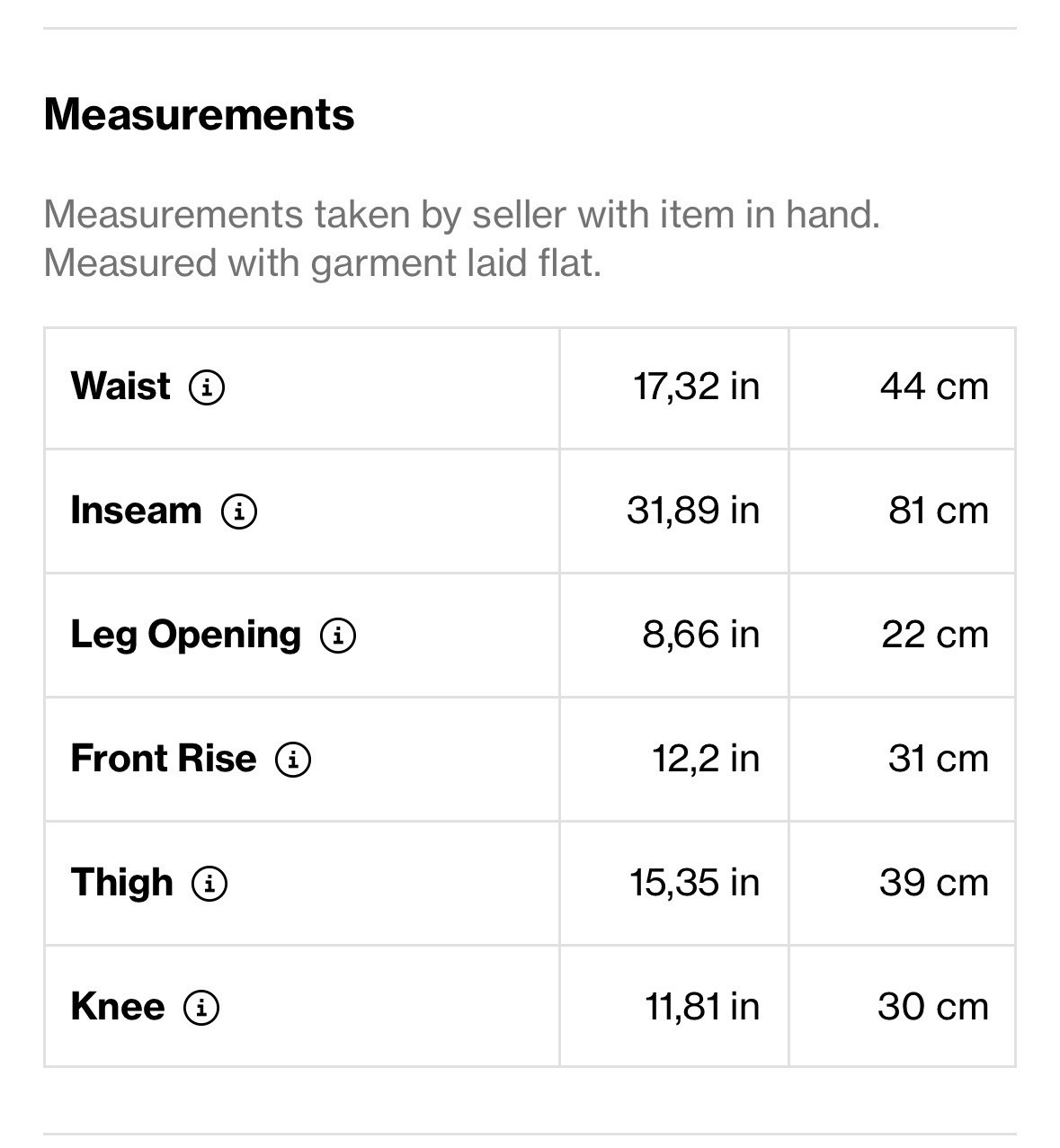Click the Measurements heading
Image resolution: width=1060 pixels, height=1148 pixels.
pyautogui.click(x=199, y=115)
